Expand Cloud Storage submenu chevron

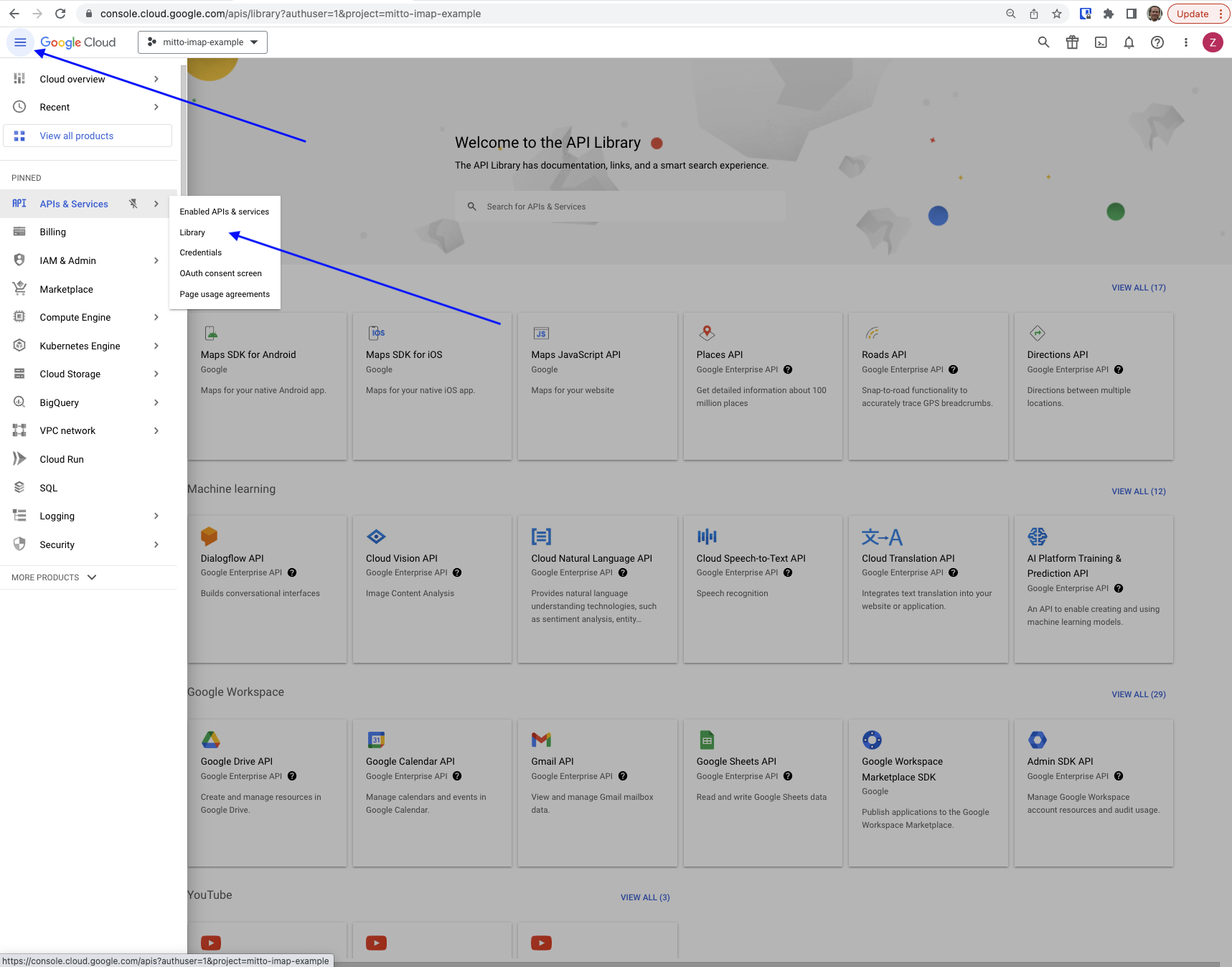pyautogui.click(x=156, y=374)
